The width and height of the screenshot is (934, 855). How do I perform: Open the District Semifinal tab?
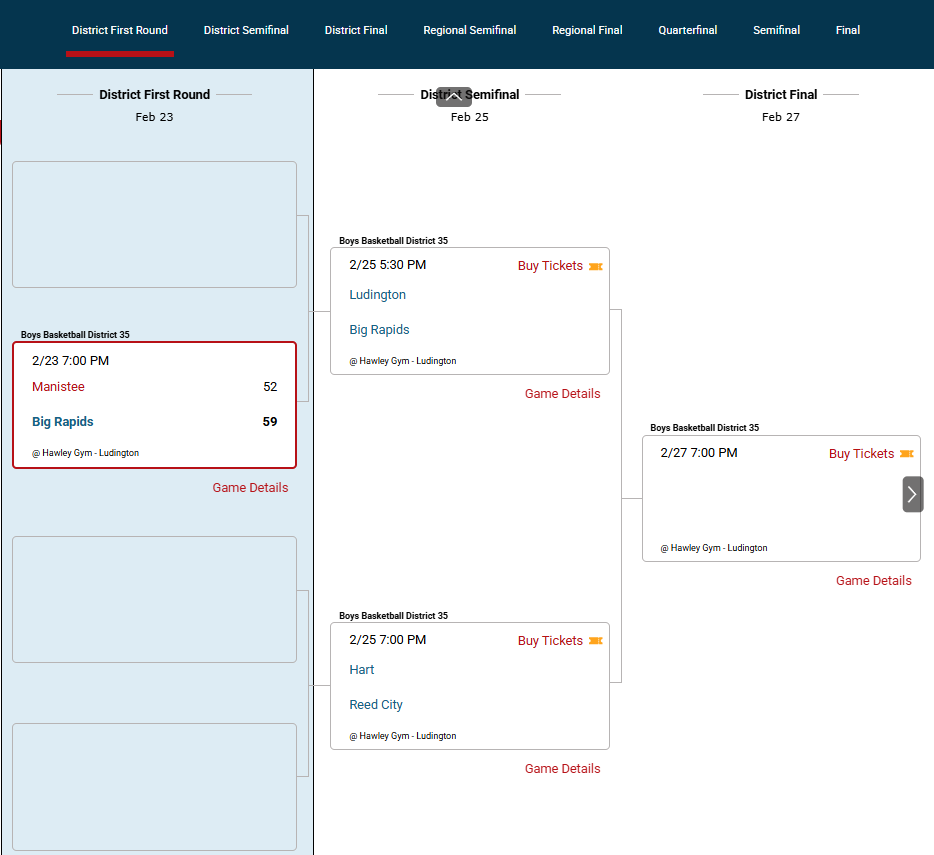click(x=246, y=30)
